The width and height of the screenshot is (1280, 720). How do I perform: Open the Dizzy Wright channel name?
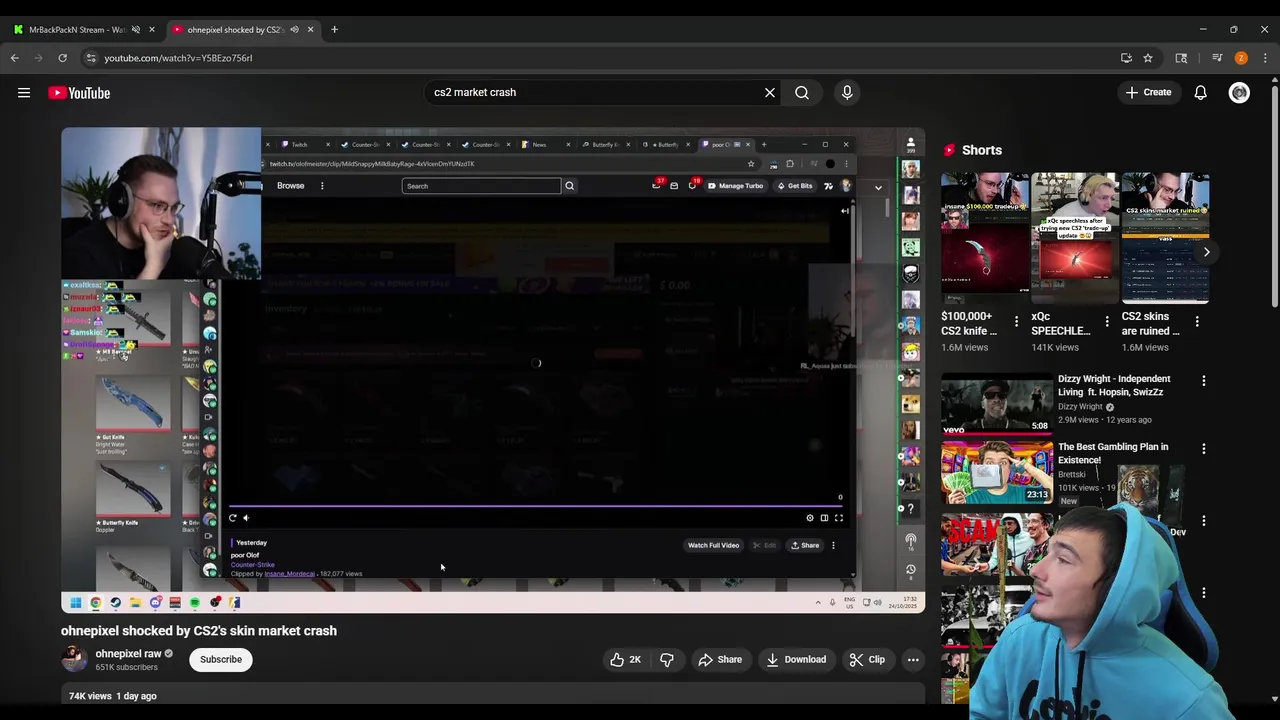point(1081,407)
